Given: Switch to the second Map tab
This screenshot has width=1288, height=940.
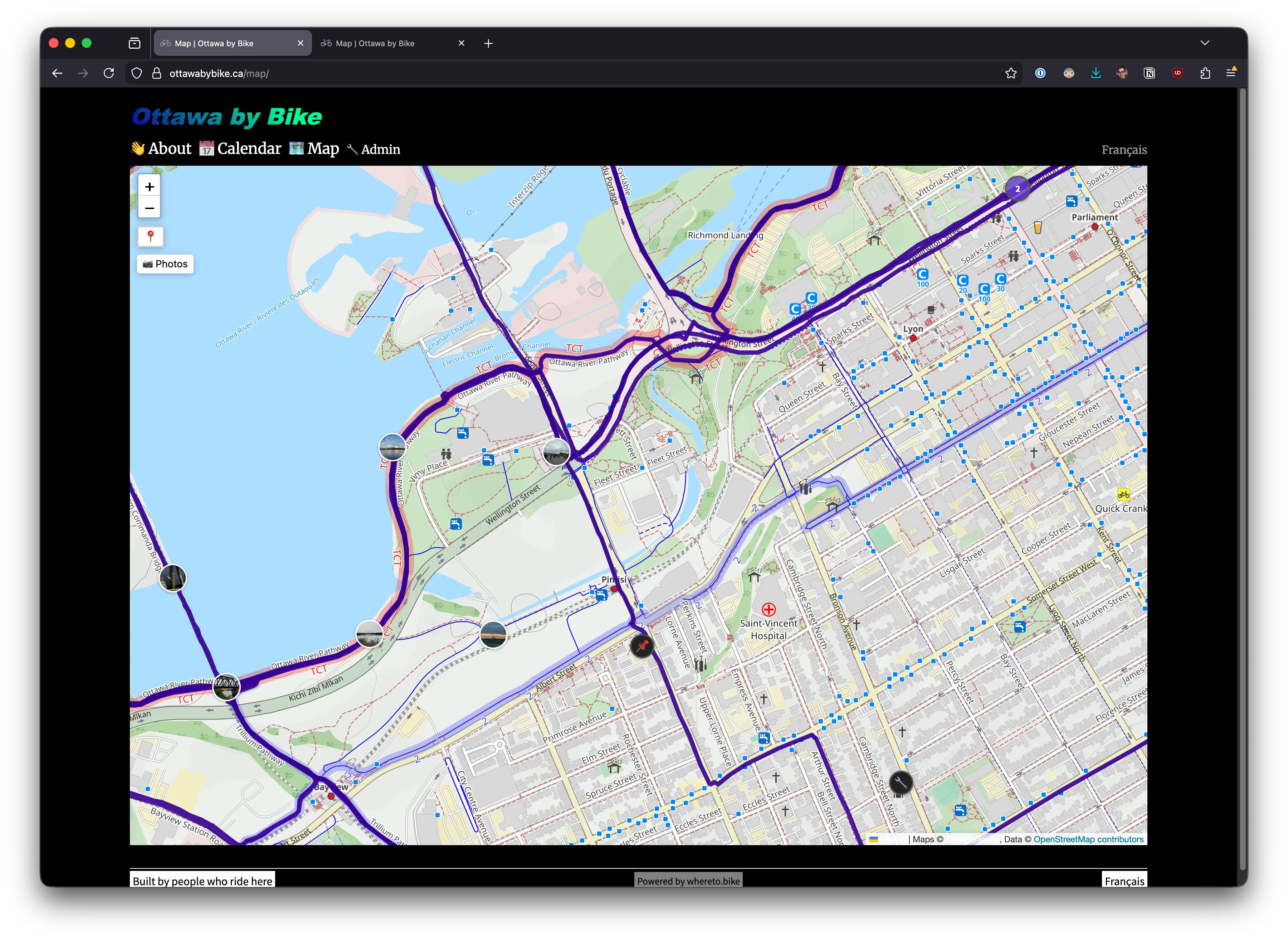Looking at the screenshot, I should point(375,43).
